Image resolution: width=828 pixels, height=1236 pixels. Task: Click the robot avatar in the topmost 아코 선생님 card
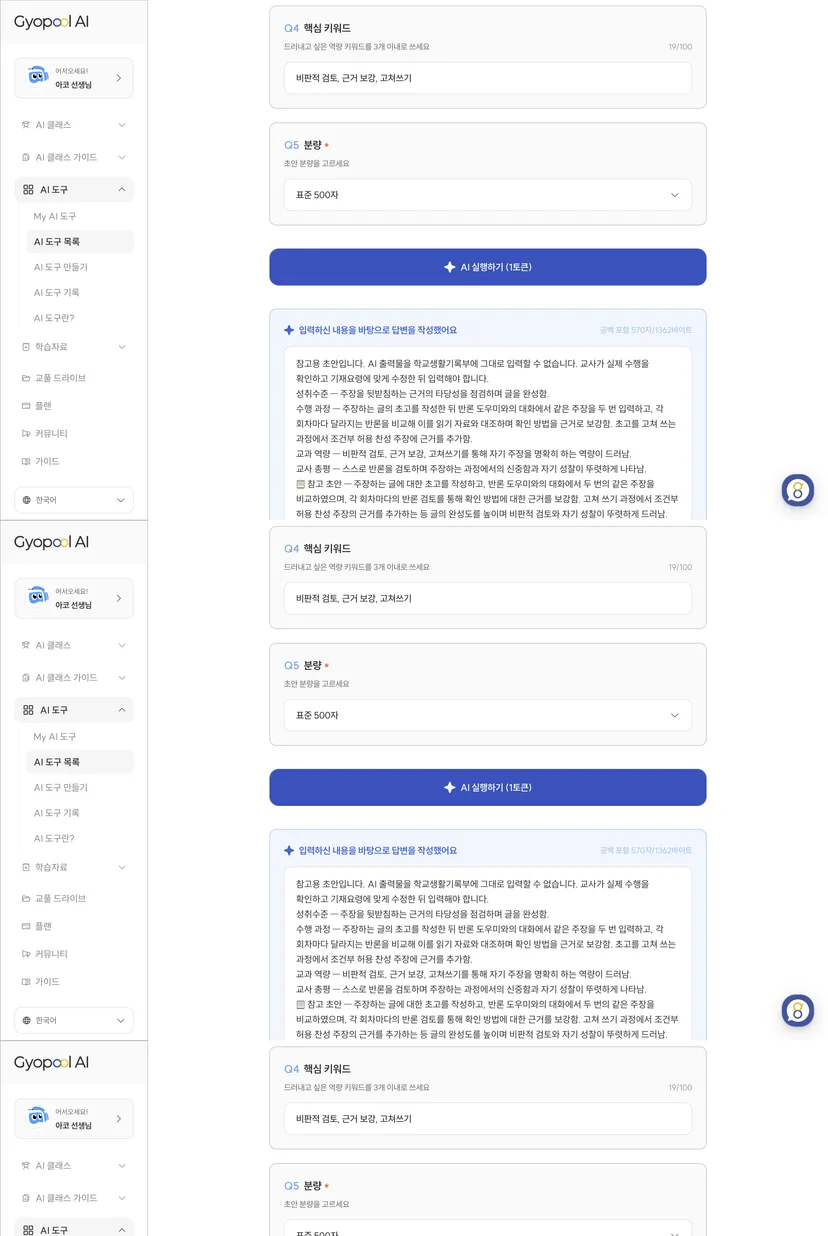coord(38,77)
